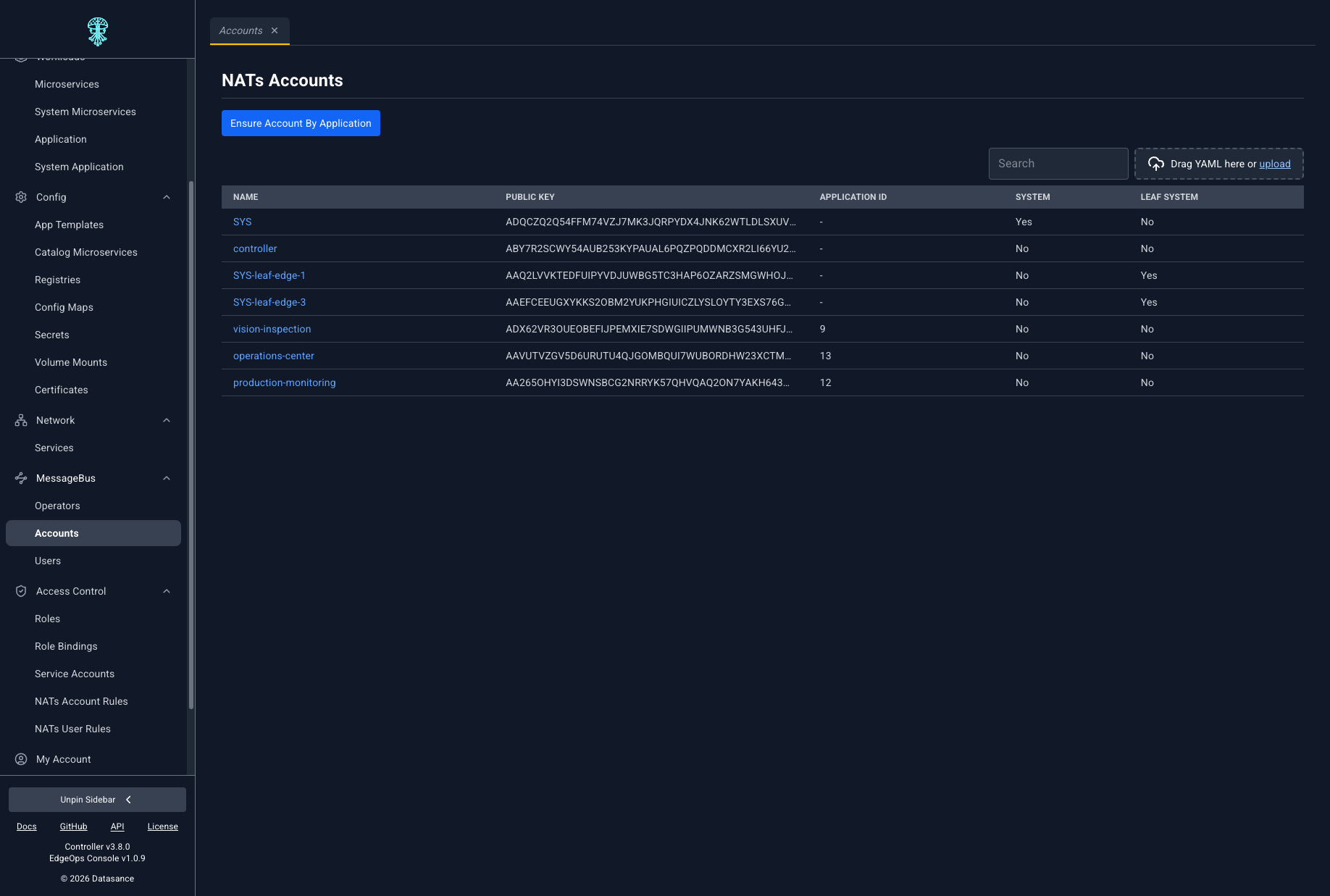The image size is (1330, 896).
Task: Click the Datasance tree logo
Action: pyautogui.click(x=98, y=32)
